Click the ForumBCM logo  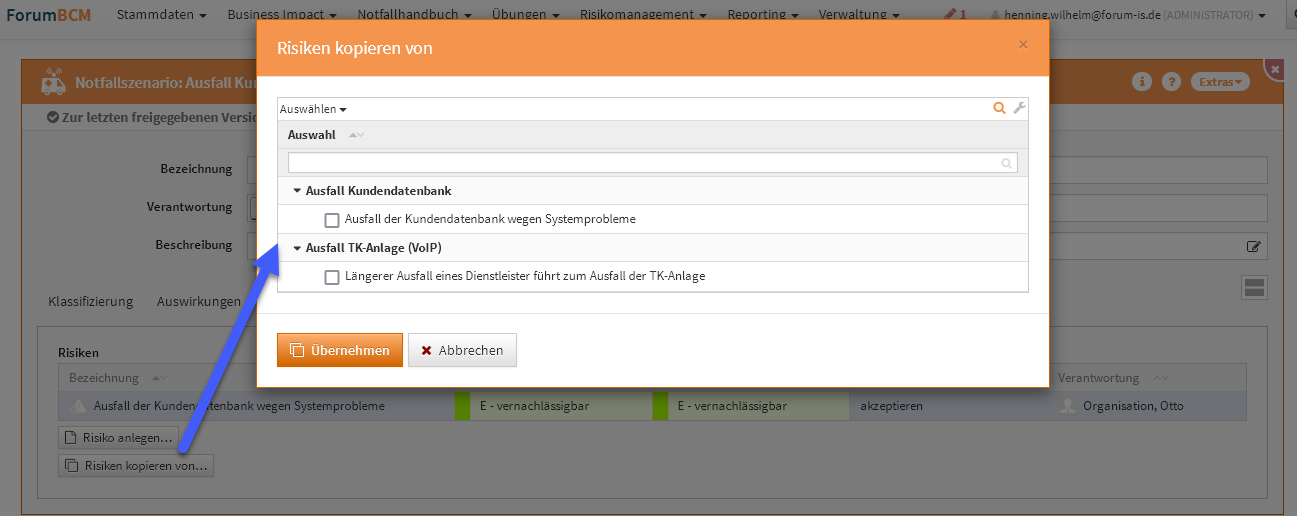click(48, 15)
